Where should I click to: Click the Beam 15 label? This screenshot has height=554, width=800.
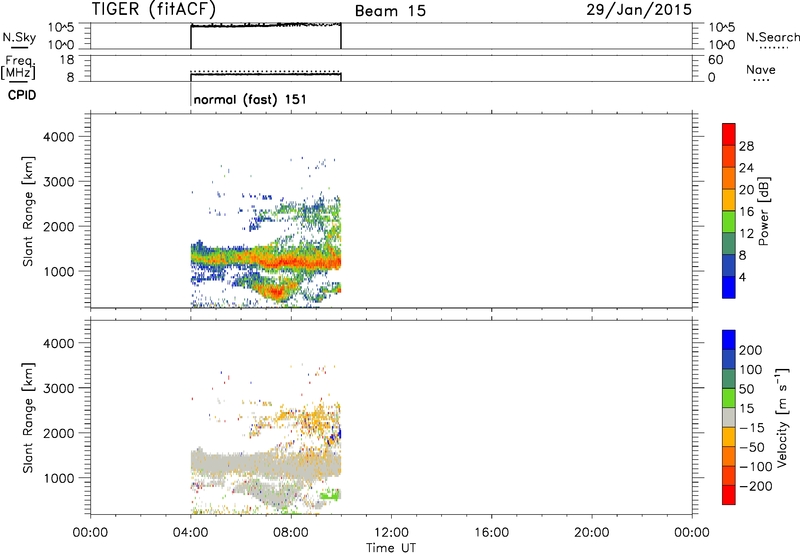[x=390, y=11]
